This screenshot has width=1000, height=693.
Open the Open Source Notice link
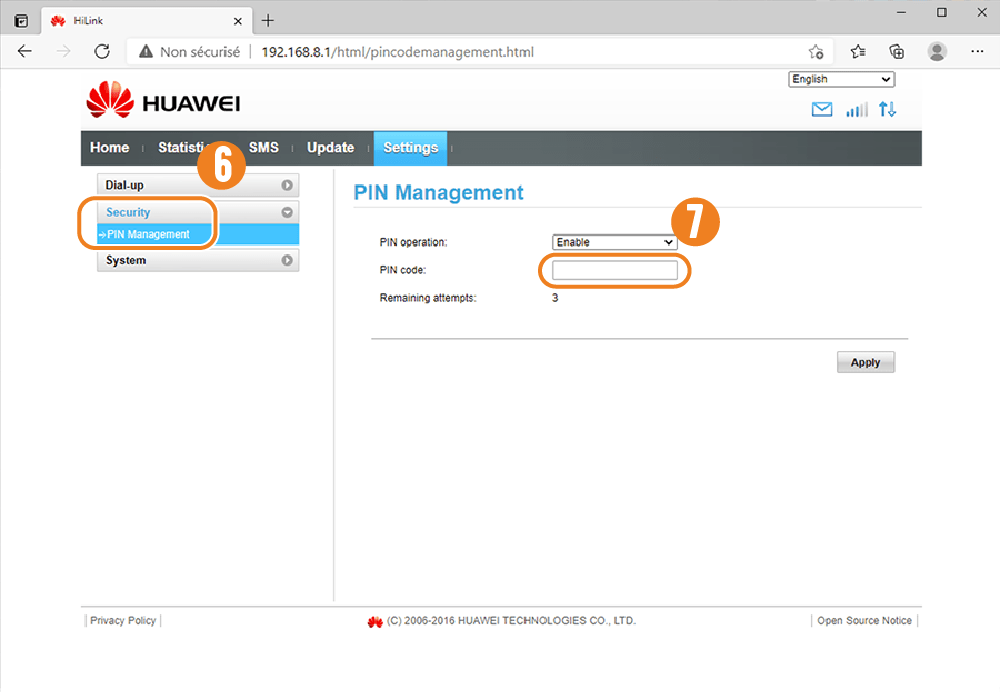(864, 620)
